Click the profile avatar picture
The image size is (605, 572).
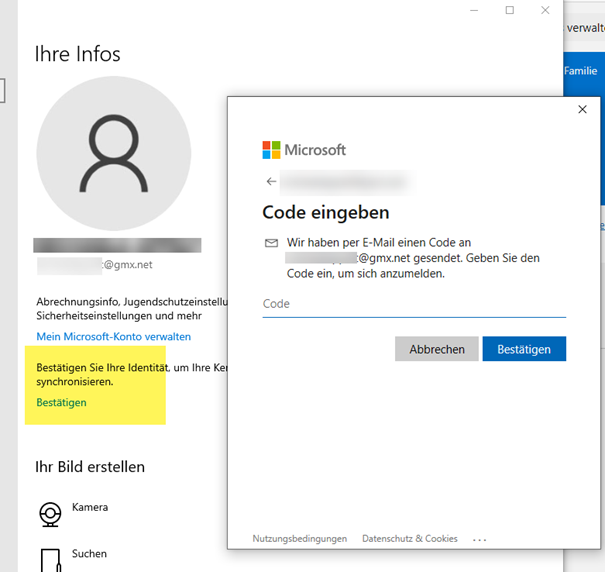113,153
